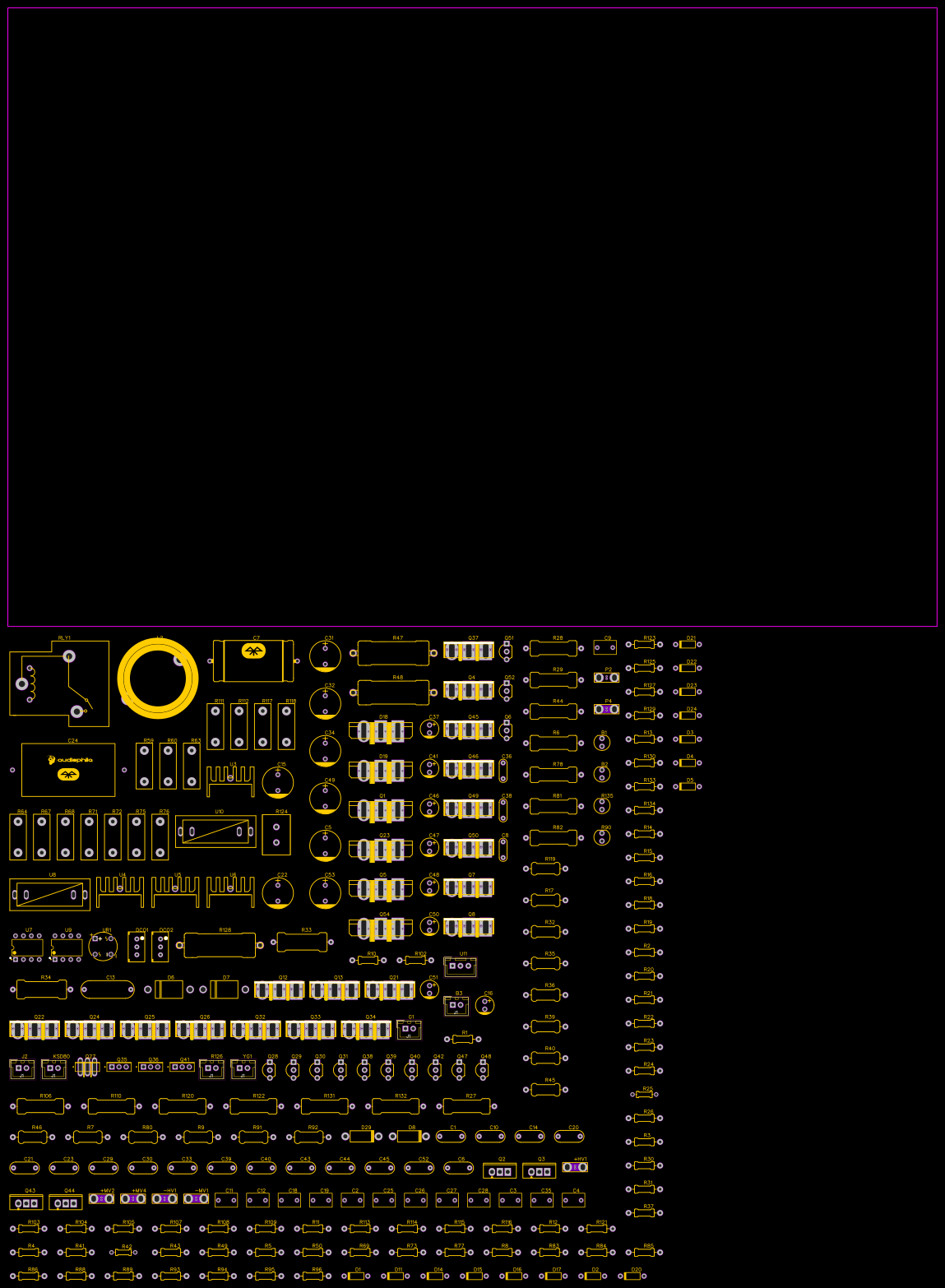
Task: Select the U8 module footprint
Action: click(x=50, y=894)
